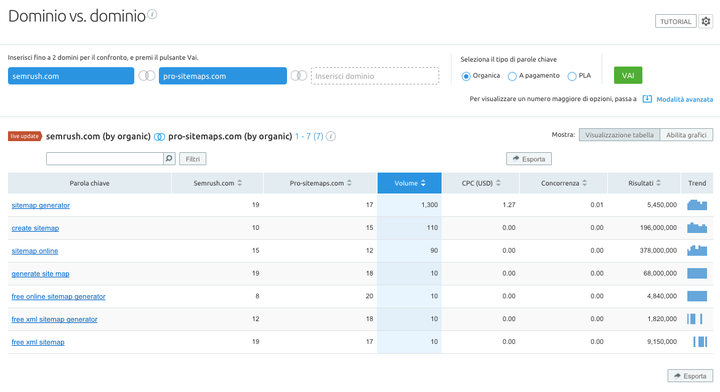Click the trend chart for free xml sitemap generator
720x392 pixels.
[695, 319]
